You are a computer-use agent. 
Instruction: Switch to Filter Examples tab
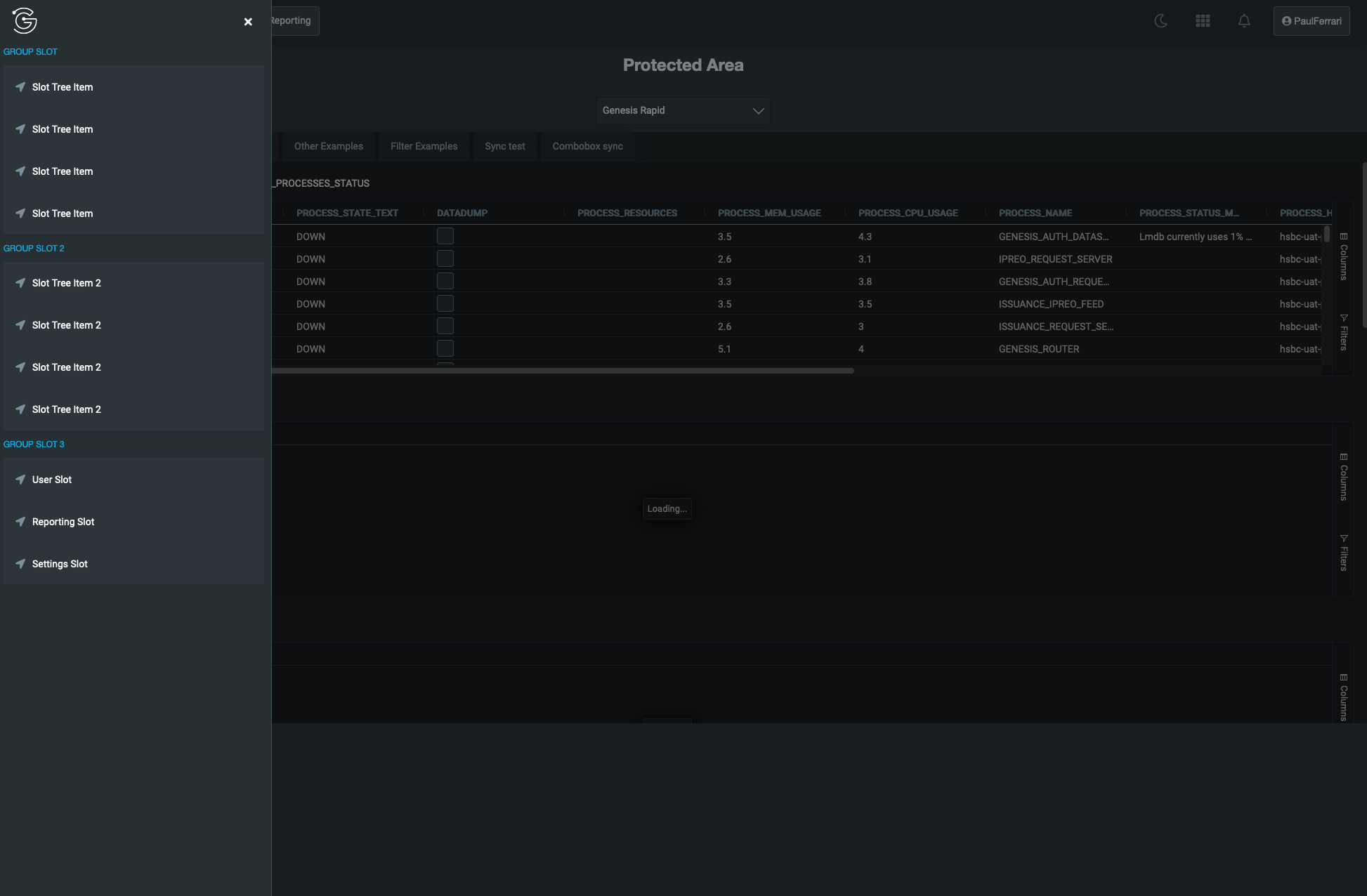point(424,146)
